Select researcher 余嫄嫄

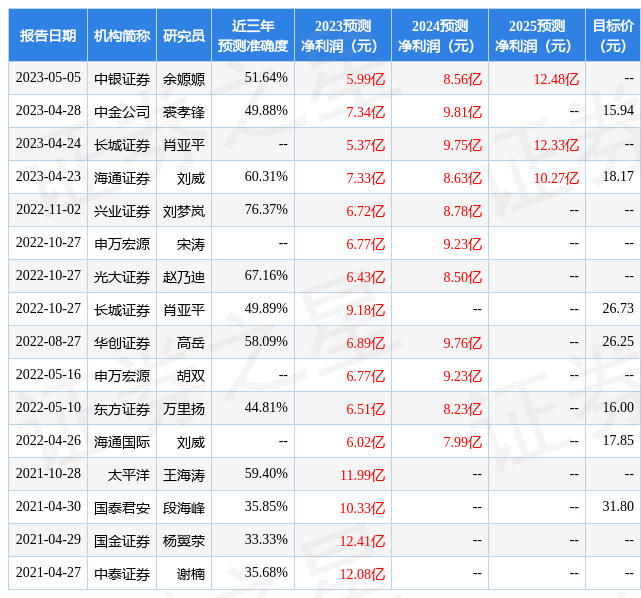pyautogui.click(x=183, y=78)
